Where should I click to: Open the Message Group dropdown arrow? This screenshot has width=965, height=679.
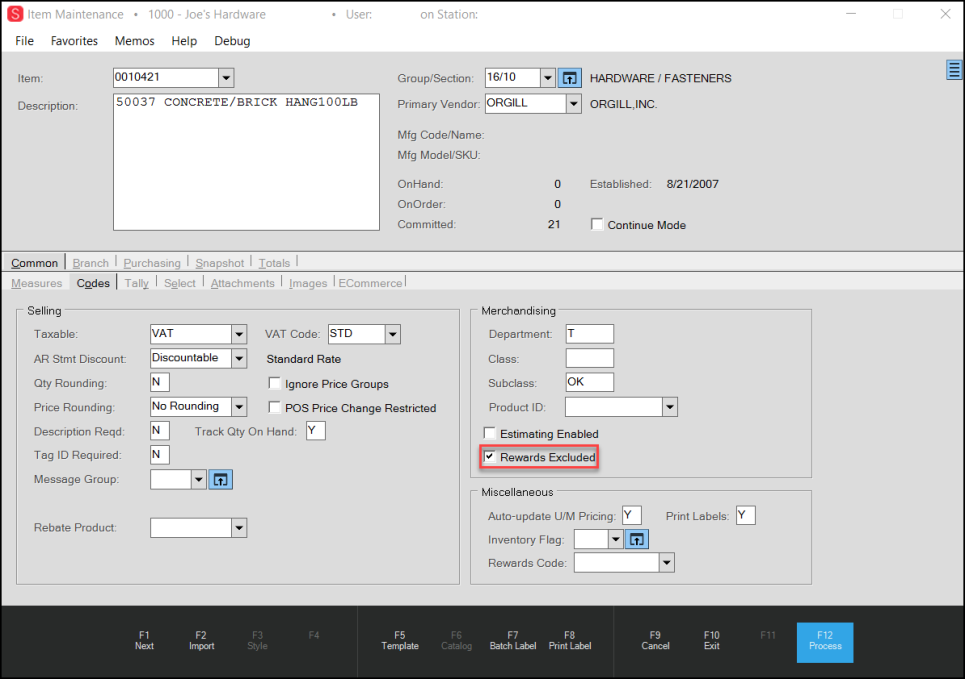(198, 480)
